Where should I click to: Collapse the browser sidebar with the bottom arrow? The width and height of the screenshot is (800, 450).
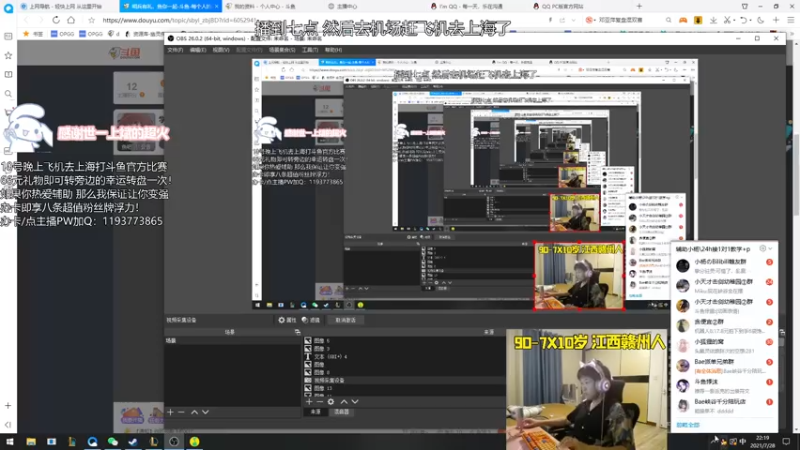click(x=8, y=424)
